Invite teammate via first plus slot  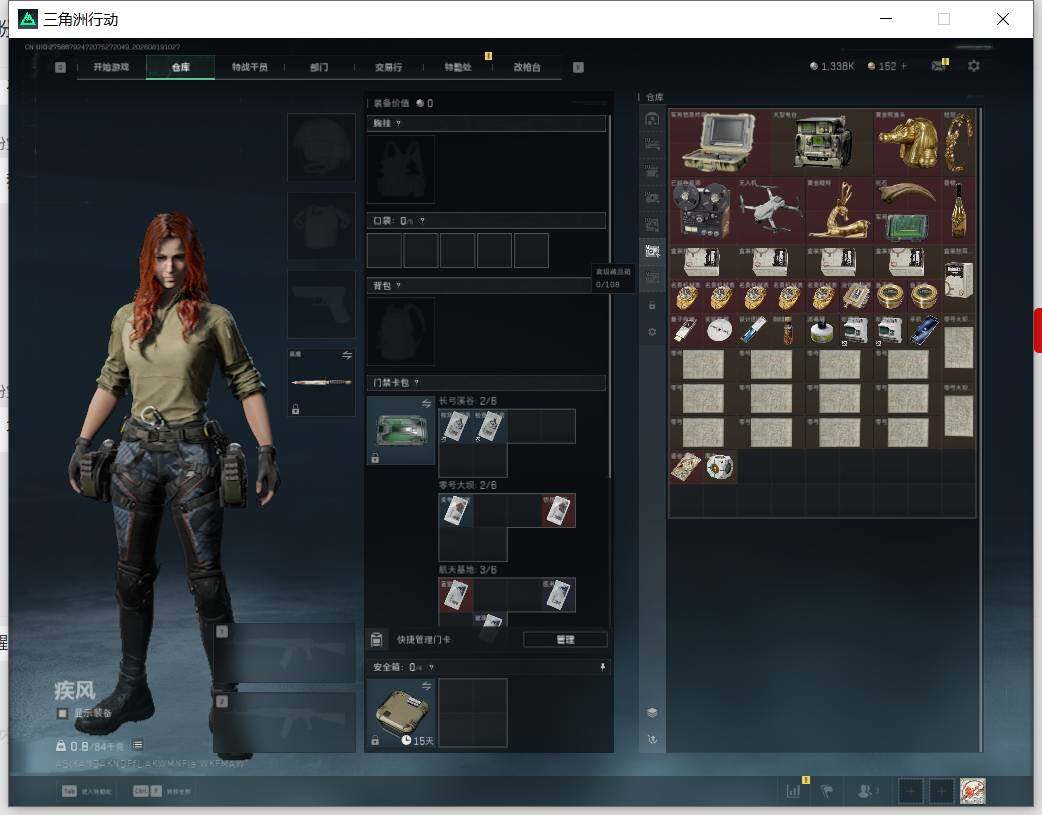click(910, 790)
